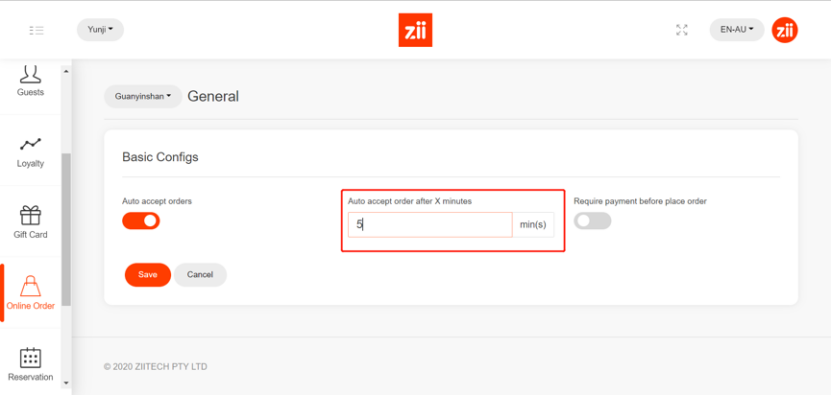Select the Online Order bag icon
The image size is (831, 396).
tap(30, 286)
